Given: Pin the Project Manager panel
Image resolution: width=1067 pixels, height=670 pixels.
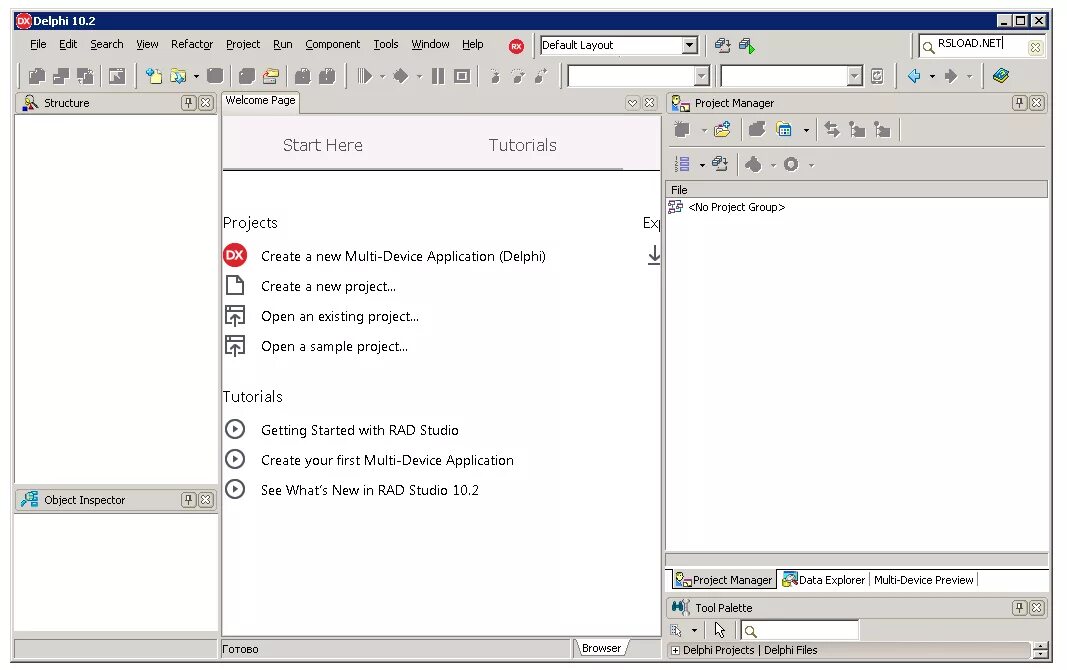Looking at the screenshot, I should (x=1019, y=103).
